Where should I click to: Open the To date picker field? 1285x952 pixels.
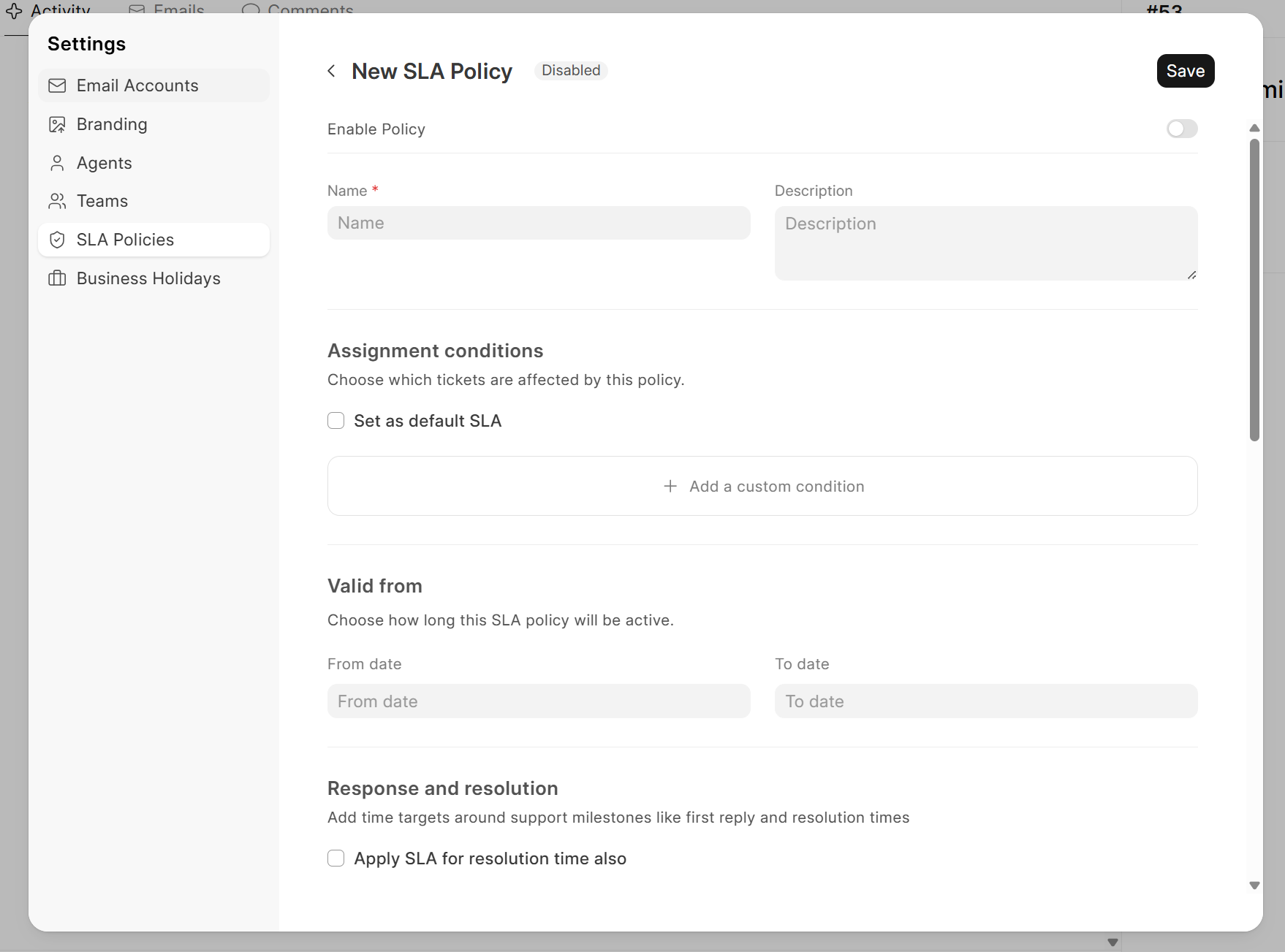985,701
